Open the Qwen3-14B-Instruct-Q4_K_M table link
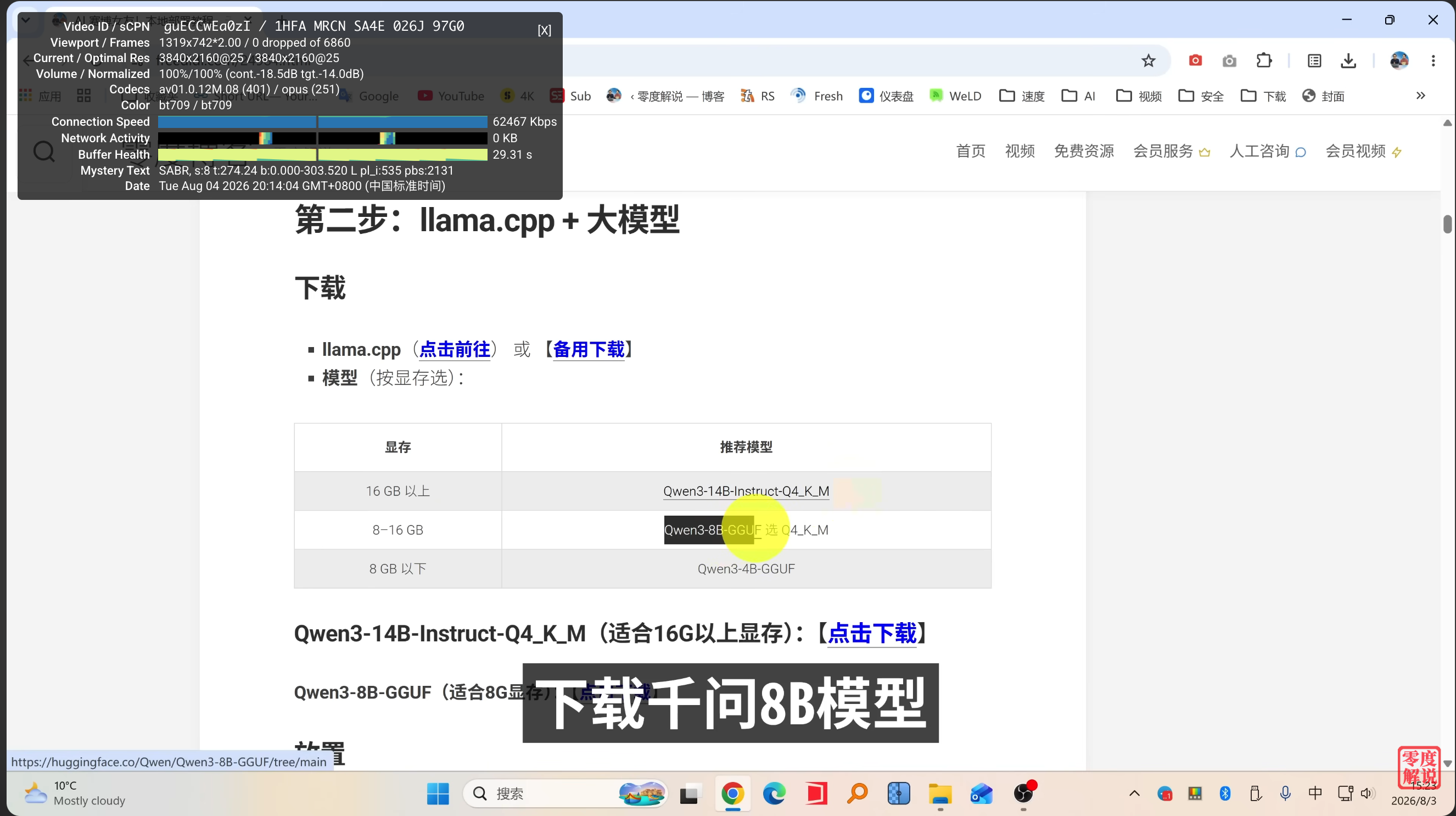1456x816 pixels. [746, 491]
